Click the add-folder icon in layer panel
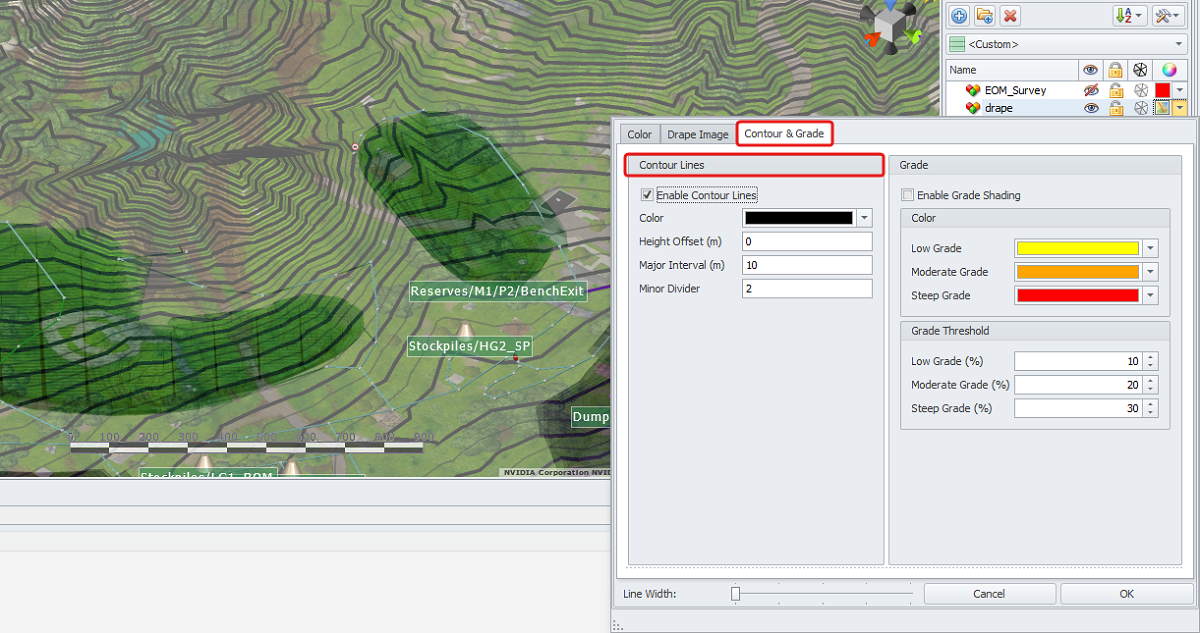Viewport: 1200px width, 633px height. [985, 15]
